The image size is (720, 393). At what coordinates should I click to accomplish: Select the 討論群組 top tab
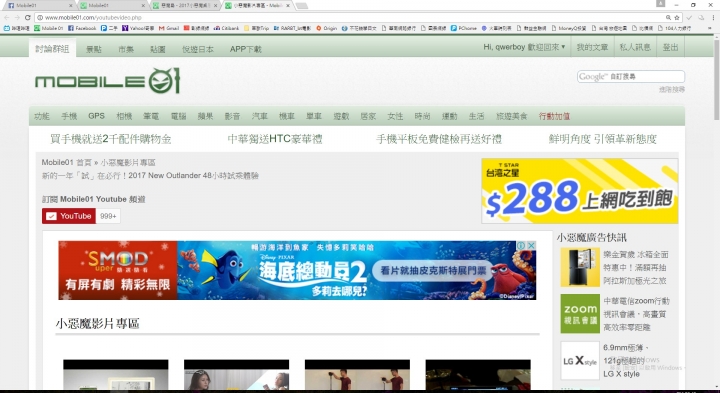coord(52,49)
